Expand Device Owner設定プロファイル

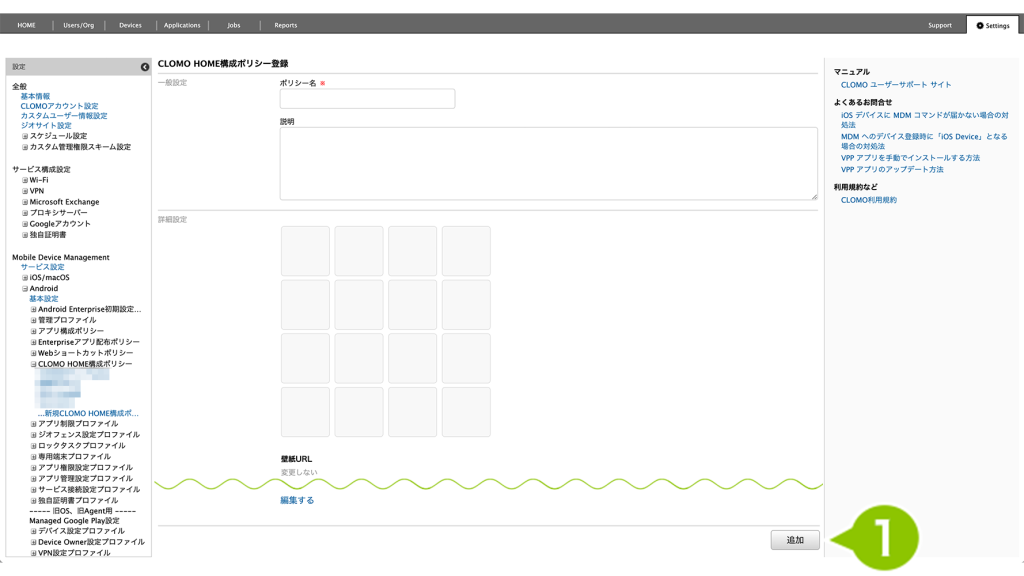coord(33,542)
